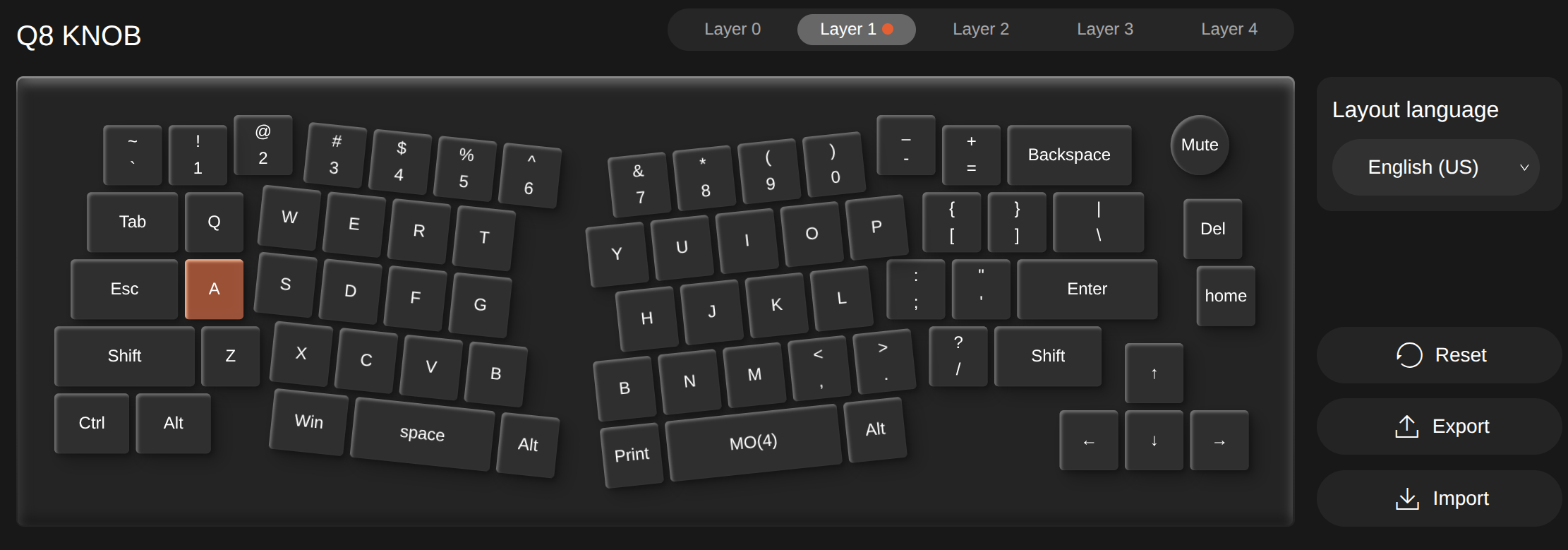Select the MO(4) key
1568x550 pixels.
(754, 443)
